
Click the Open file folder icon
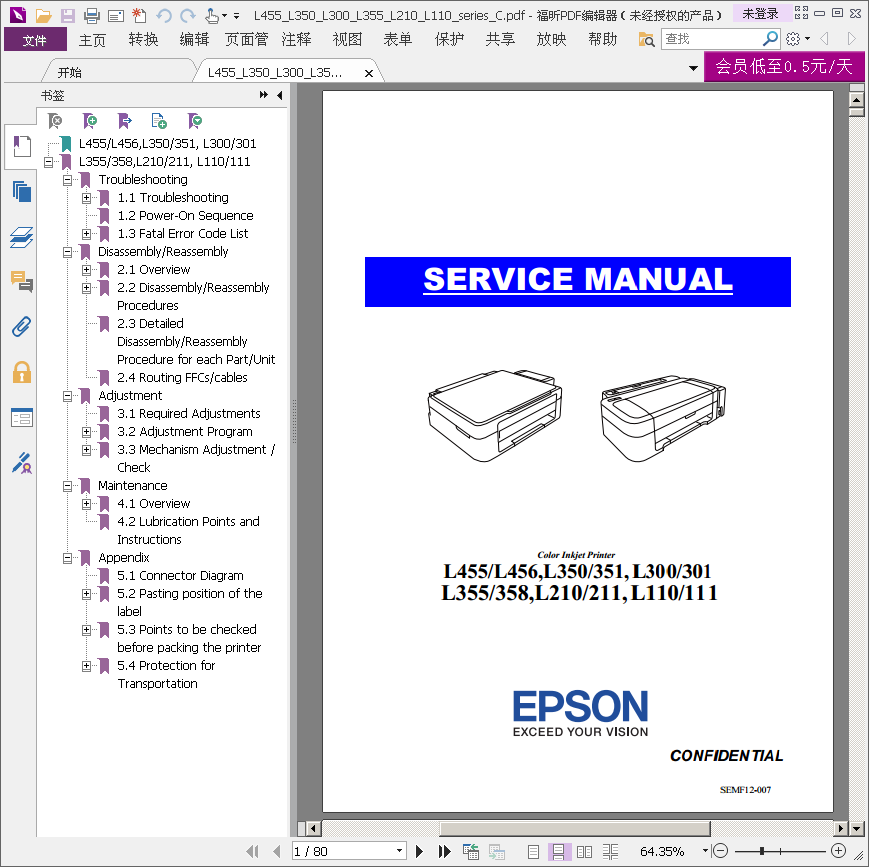click(44, 15)
